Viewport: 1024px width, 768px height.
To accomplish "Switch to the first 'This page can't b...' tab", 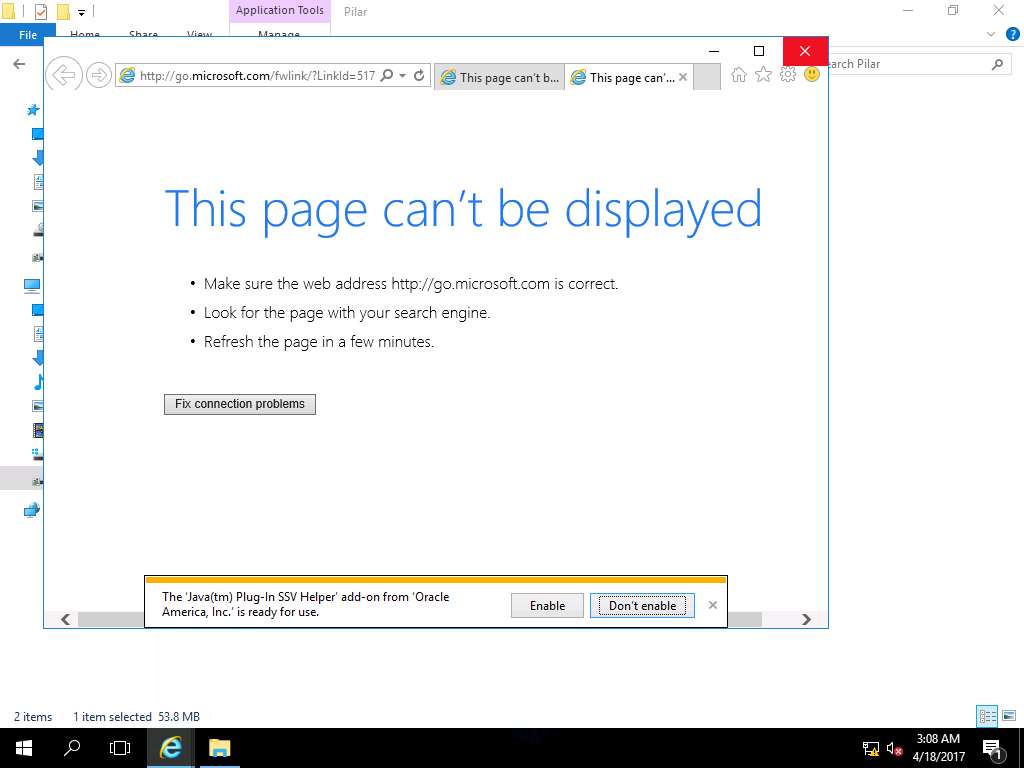I will 499,77.
